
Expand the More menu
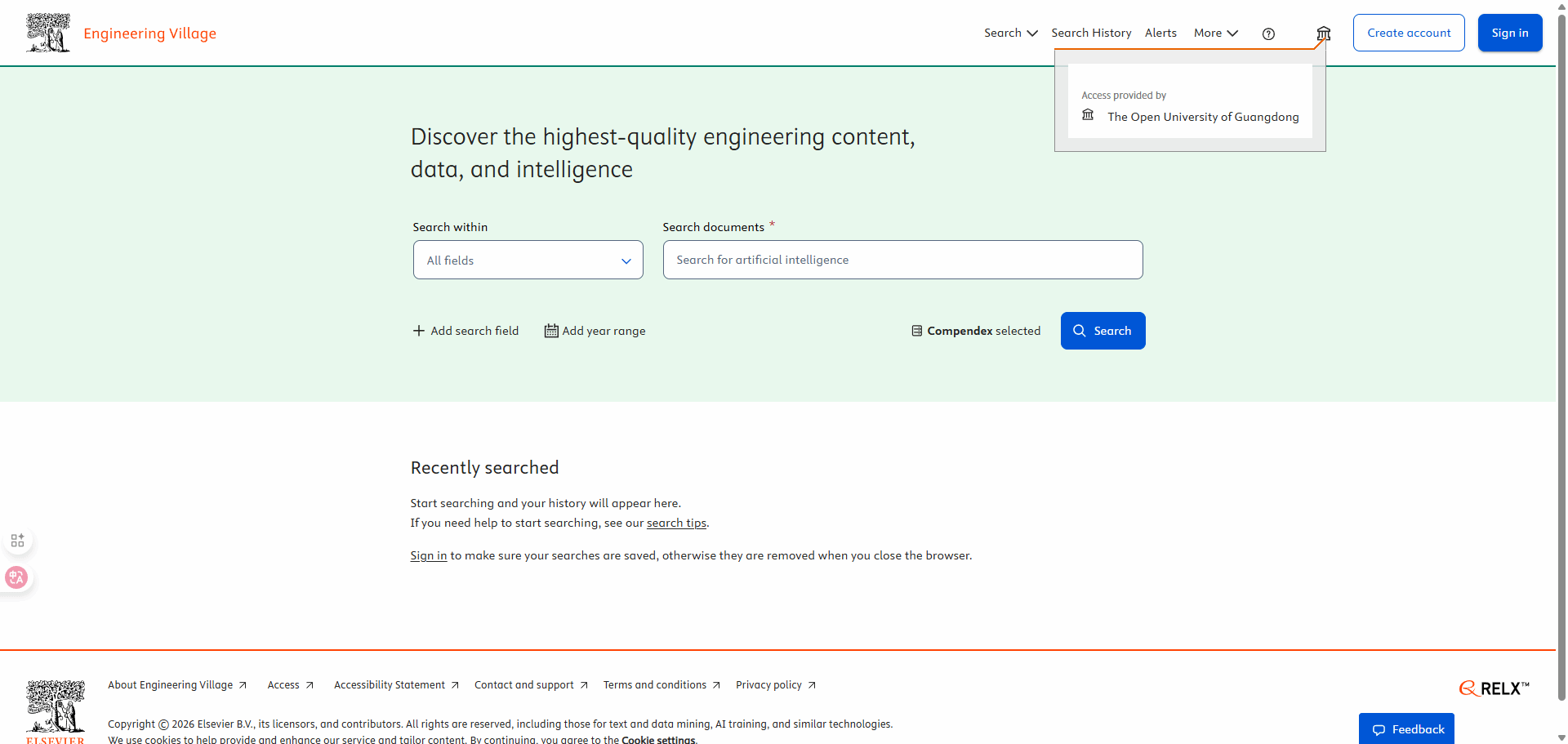tap(1216, 33)
